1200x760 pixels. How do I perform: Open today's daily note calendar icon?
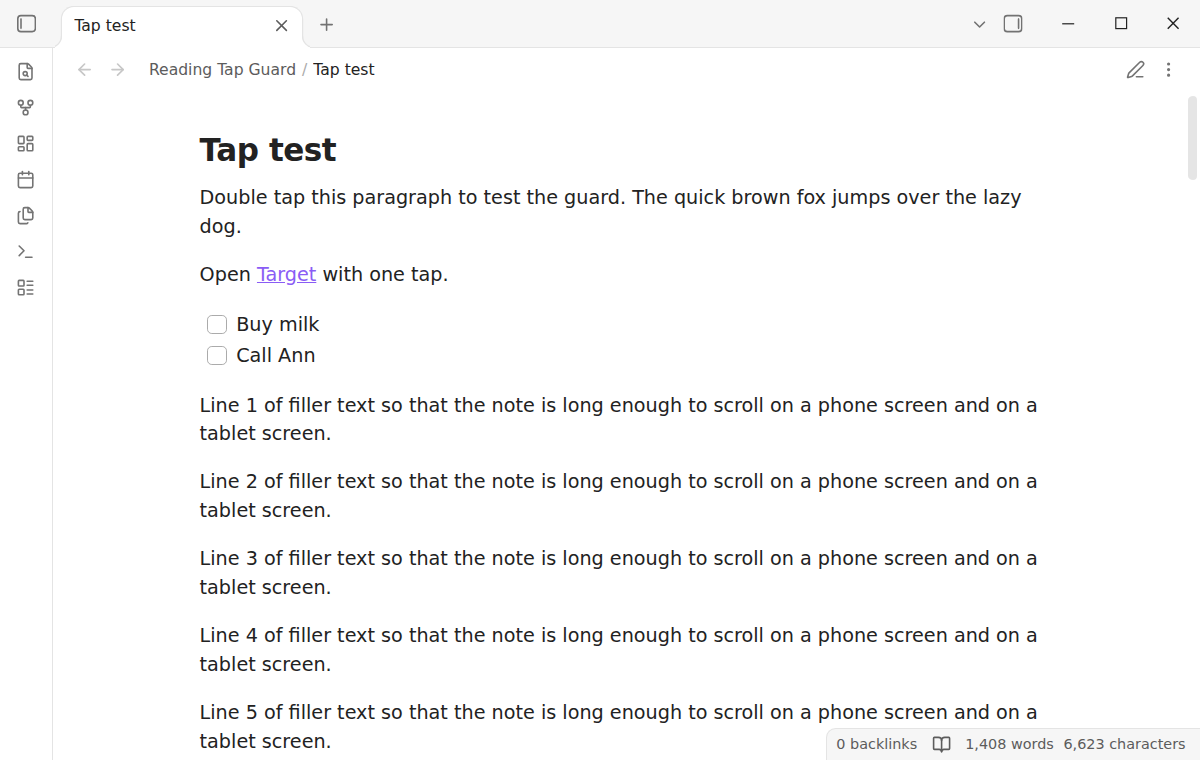[x=26, y=180]
